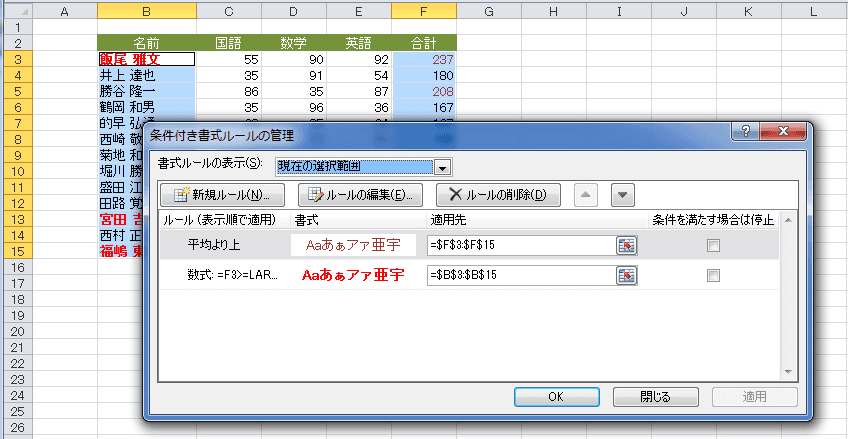Click the ルールの編集 (Edit Rule) button
Viewport: 848px width, 439px height.
coord(361,195)
